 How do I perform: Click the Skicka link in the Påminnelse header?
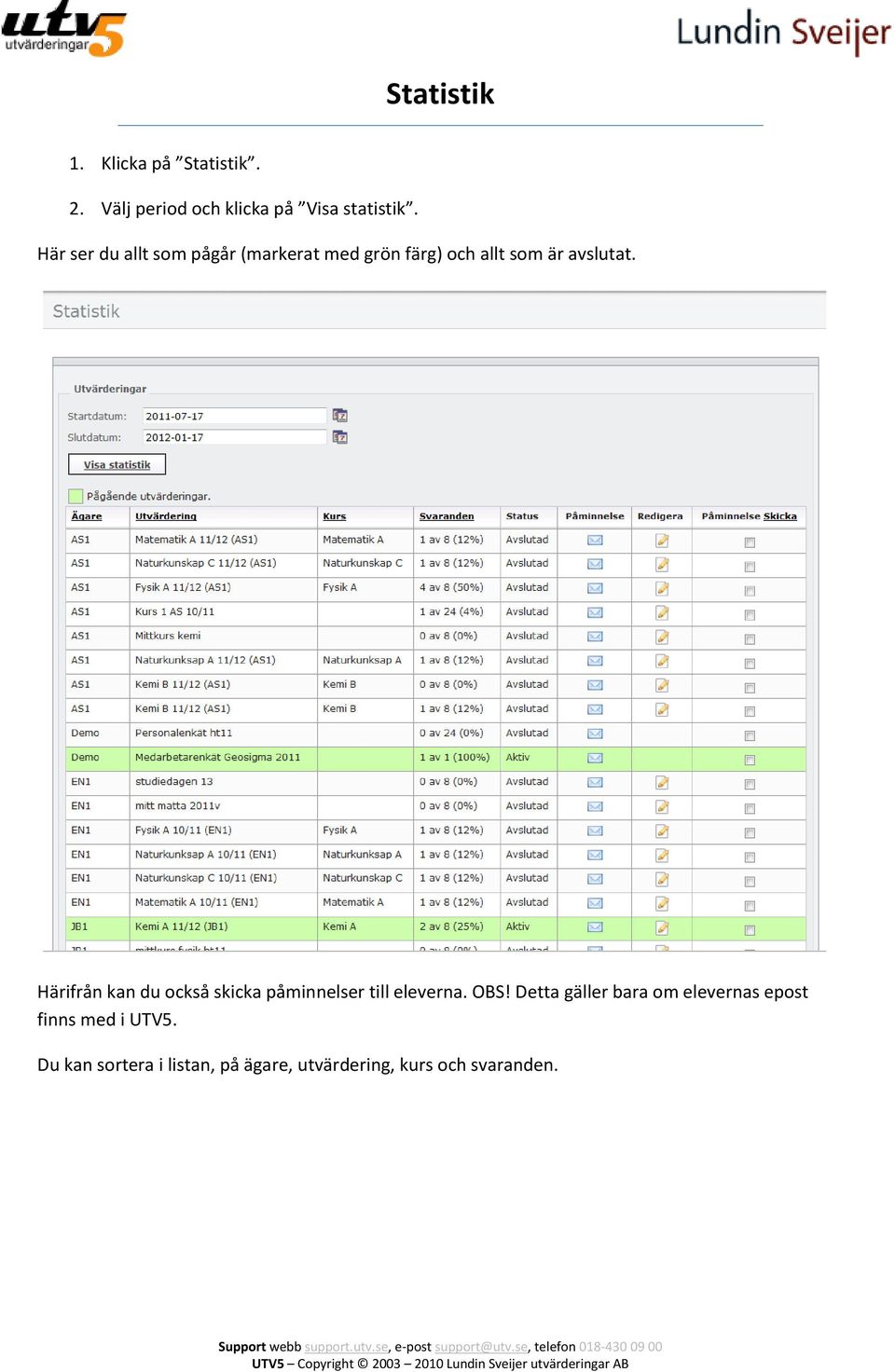tap(780, 516)
